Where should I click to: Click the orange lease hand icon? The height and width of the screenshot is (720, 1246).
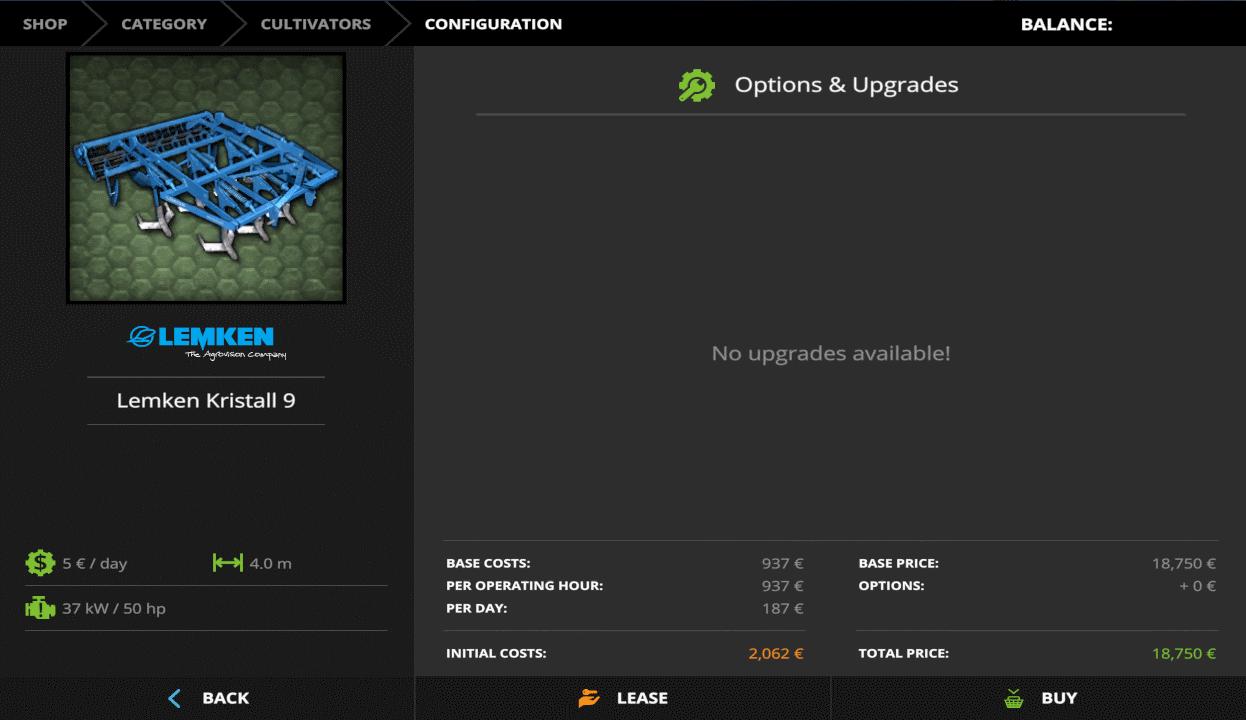click(590, 698)
